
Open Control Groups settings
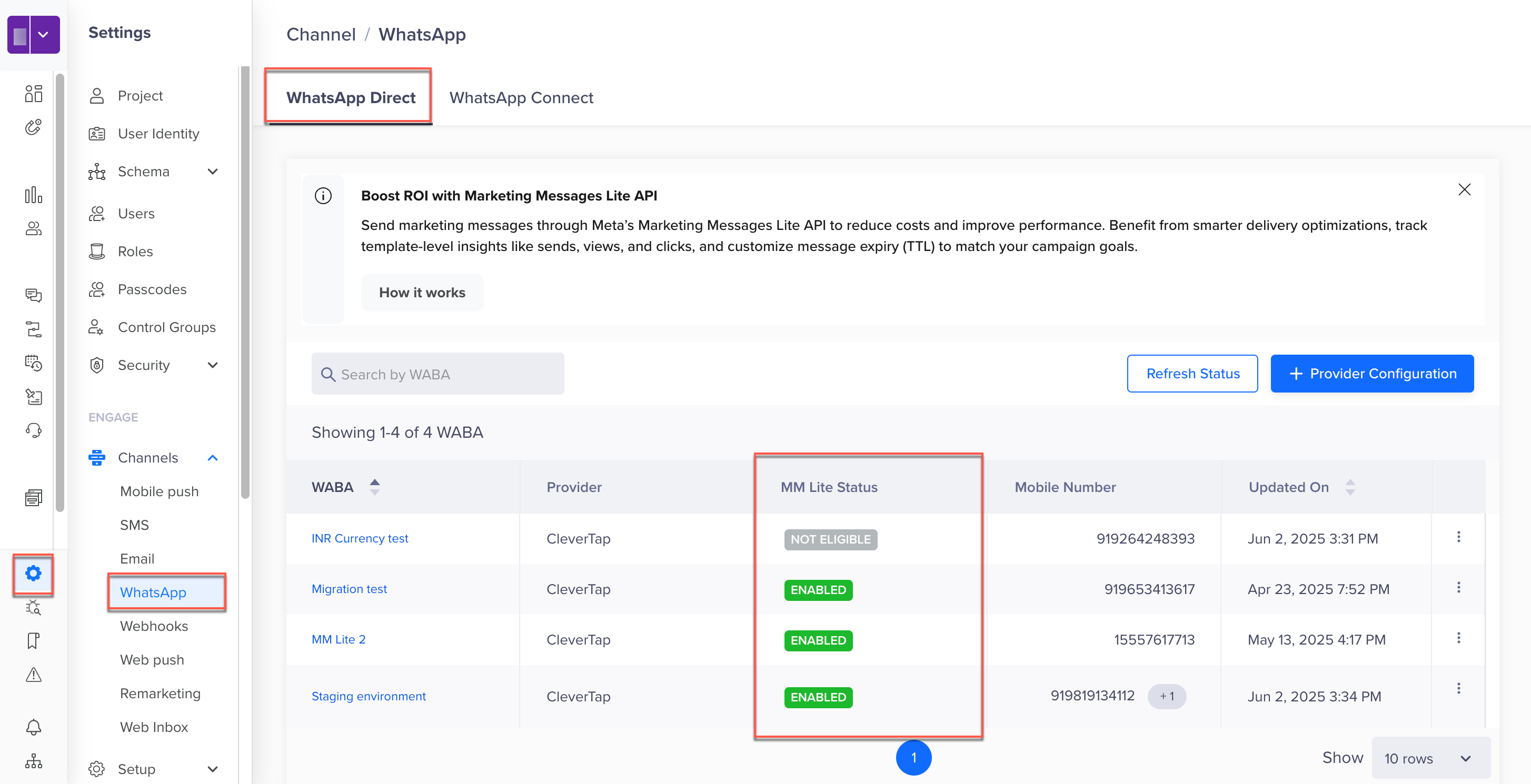coord(166,327)
